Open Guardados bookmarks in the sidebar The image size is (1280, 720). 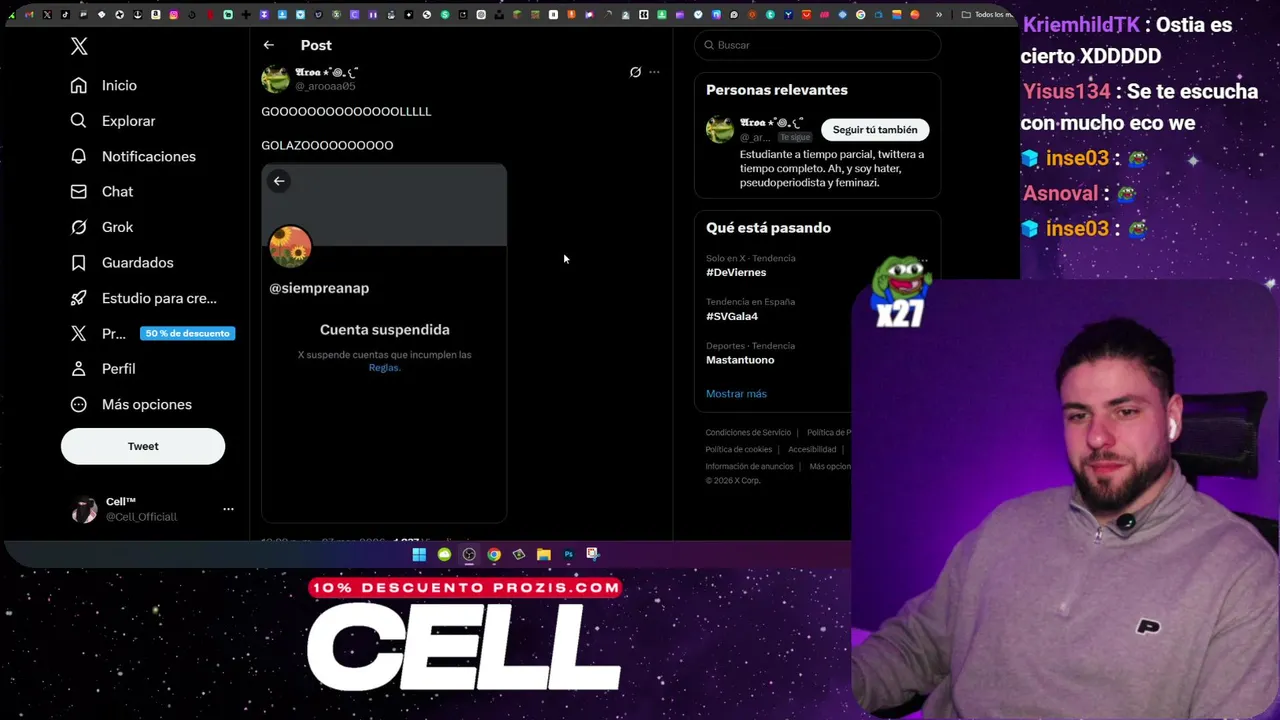click(122, 262)
